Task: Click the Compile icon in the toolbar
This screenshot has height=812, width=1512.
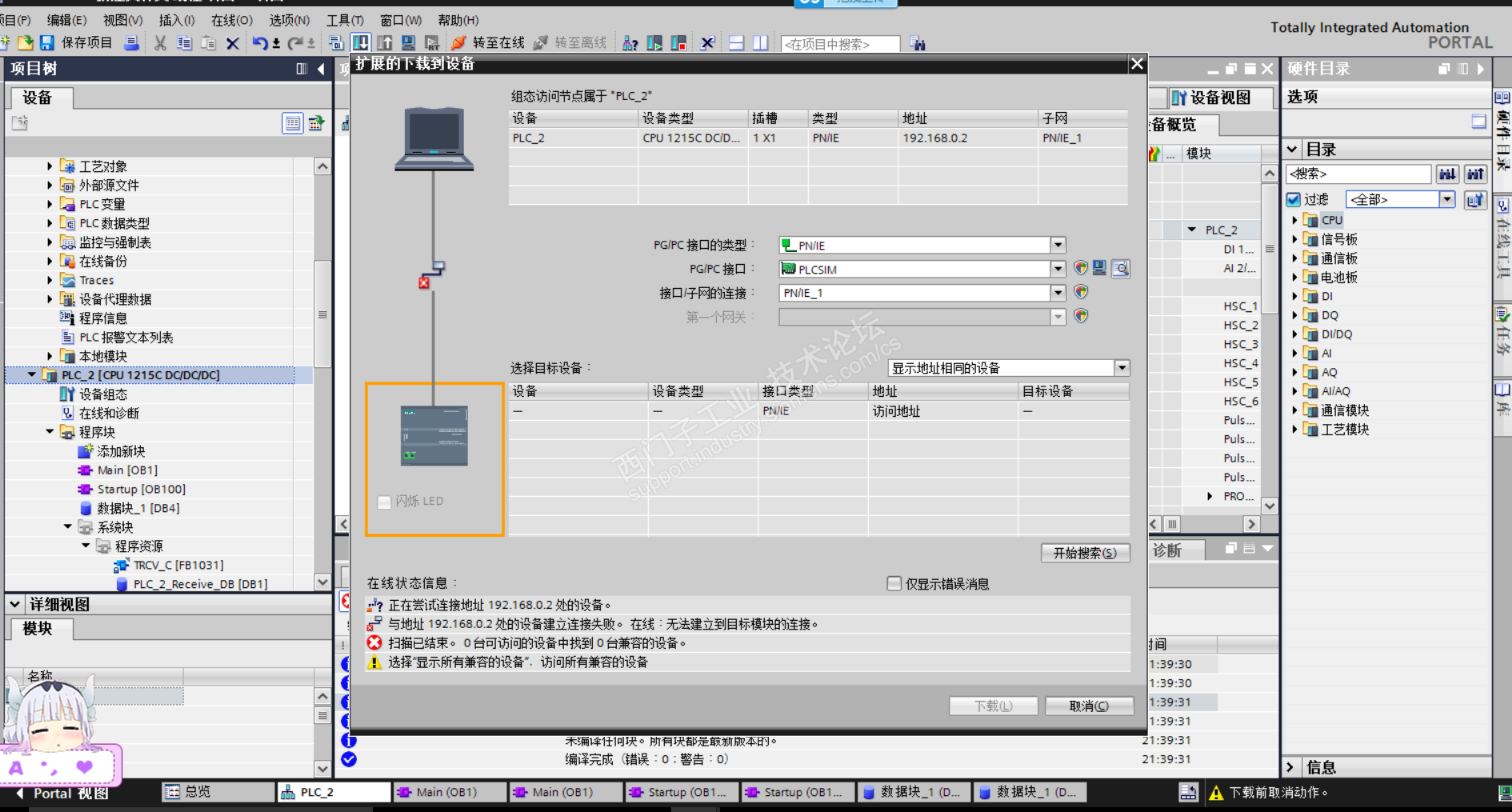Action: tap(336, 42)
